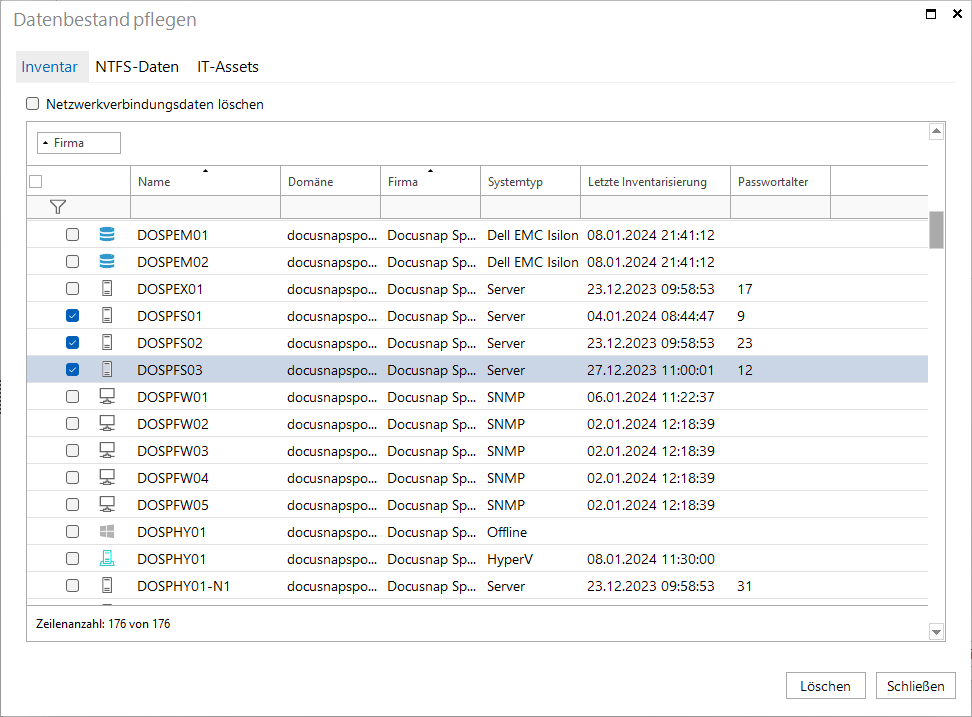Viewport: 972px width, 717px height.
Task: Click the outer scrollbar up arrow
Action: [937, 131]
